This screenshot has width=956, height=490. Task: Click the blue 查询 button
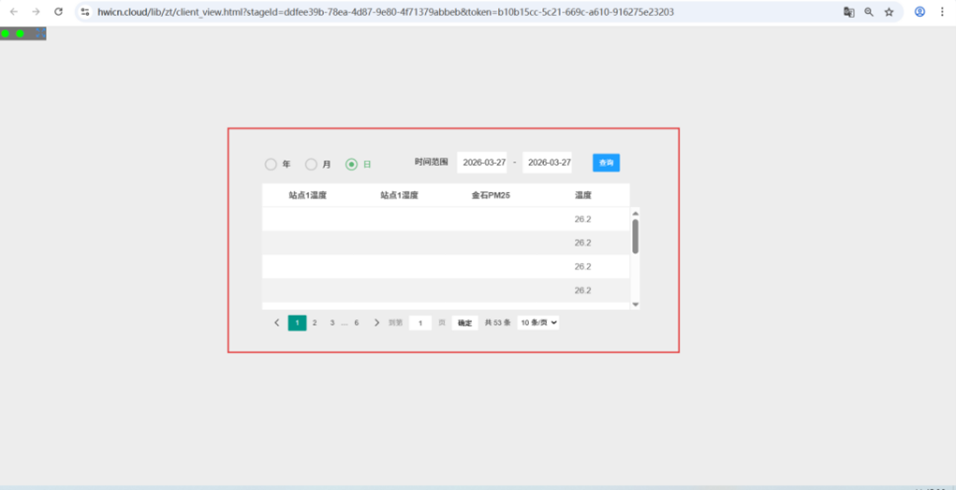(606, 162)
